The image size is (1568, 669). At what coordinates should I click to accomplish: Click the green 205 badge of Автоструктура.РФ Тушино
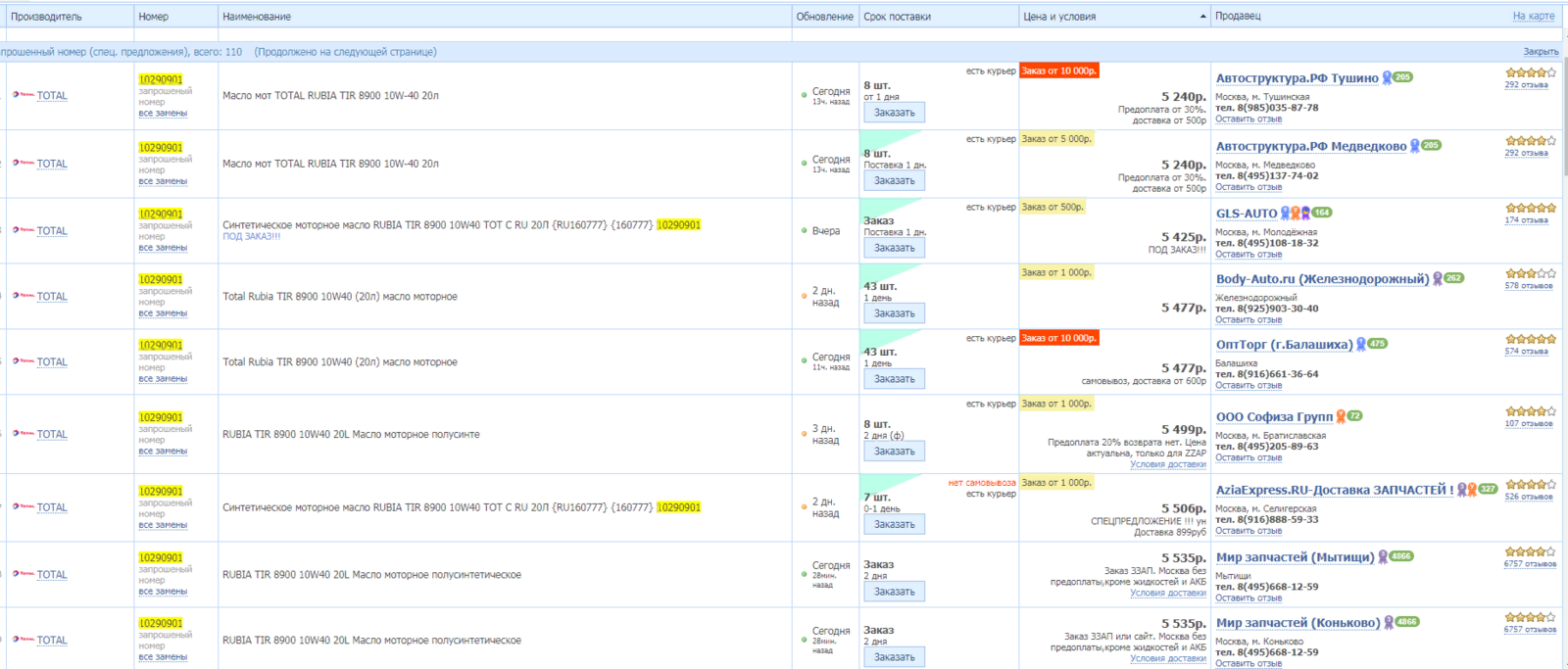click(x=1403, y=76)
